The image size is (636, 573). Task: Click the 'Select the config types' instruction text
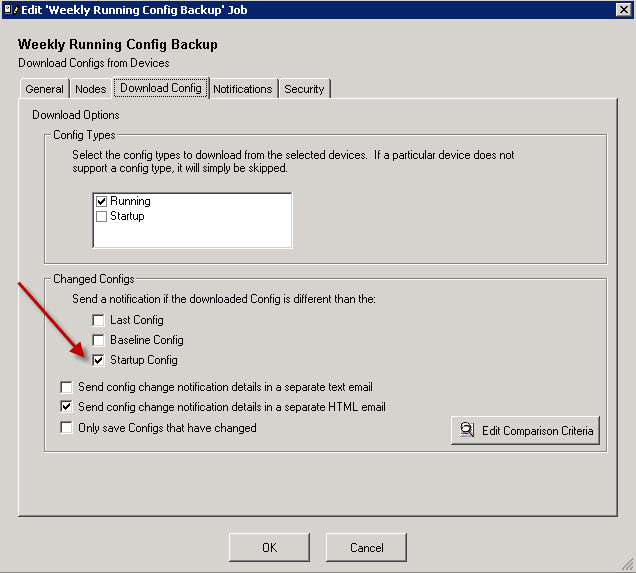click(293, 161)
